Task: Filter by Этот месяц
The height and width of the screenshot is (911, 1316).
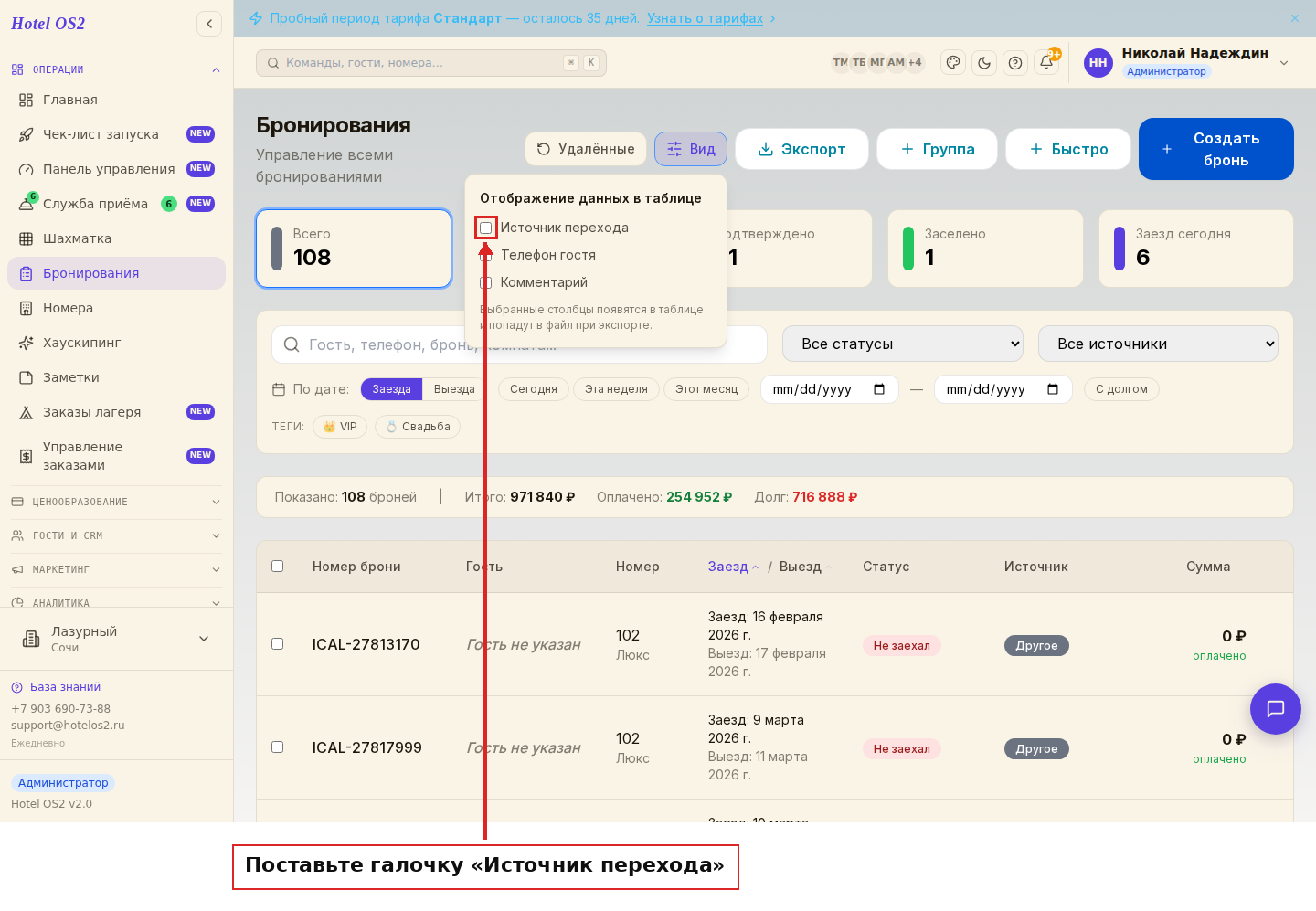Action: point(706,389)
